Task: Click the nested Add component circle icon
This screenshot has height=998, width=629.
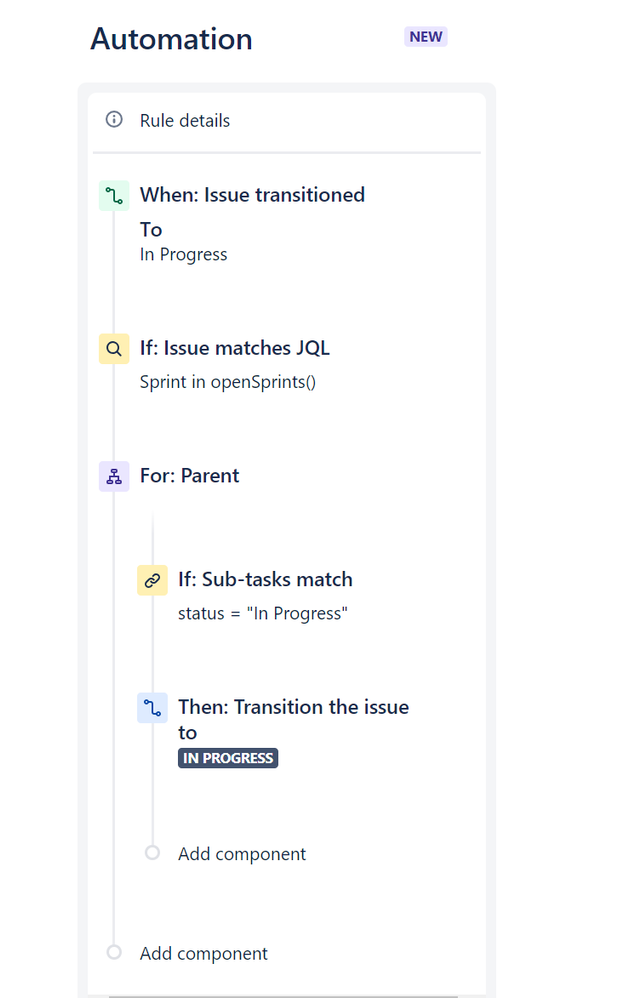Action: click(152, 852)
